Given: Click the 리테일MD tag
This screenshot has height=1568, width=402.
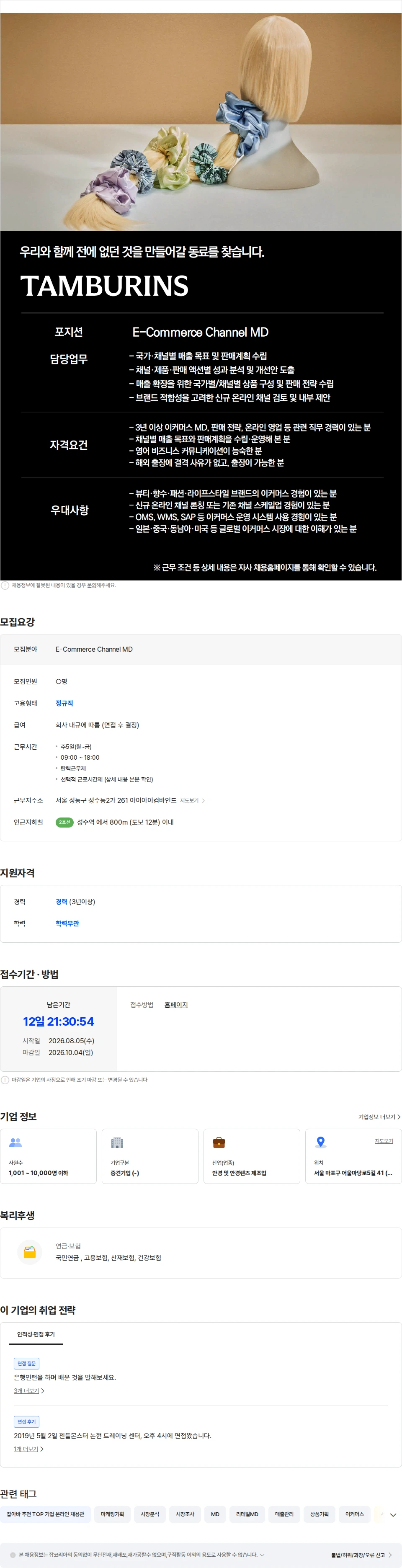Looking at the screenshot, I should tap(247, 1514).
